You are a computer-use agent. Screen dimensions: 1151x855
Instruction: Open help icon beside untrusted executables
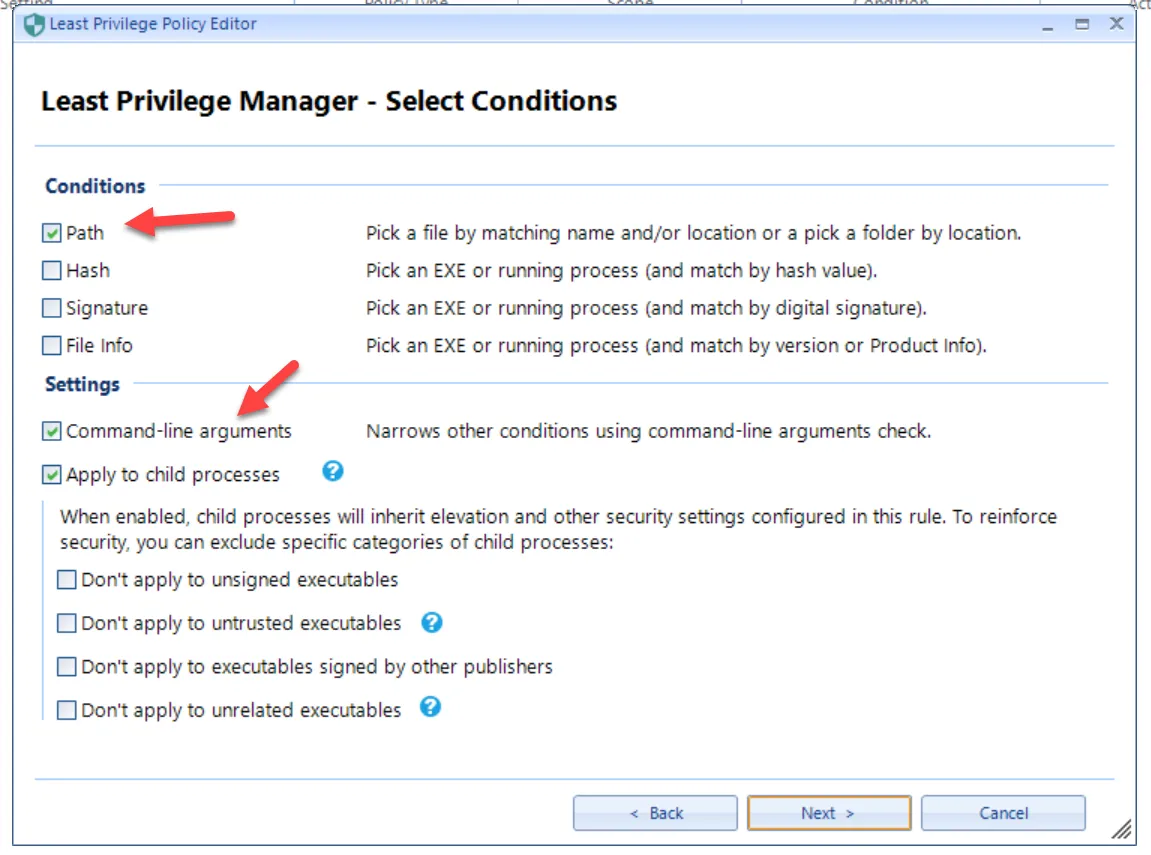431,622
